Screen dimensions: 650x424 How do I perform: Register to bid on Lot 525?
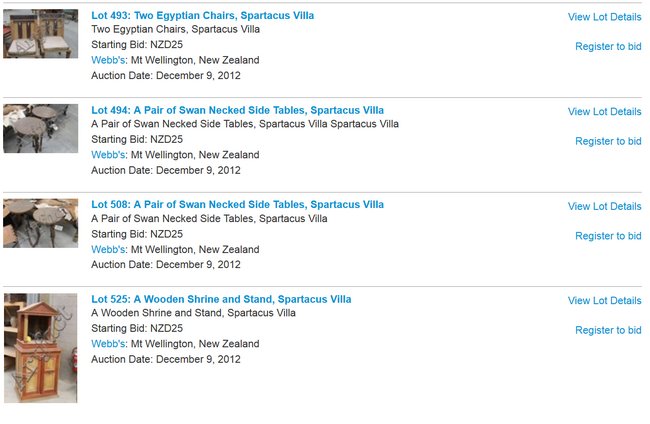[608, 330]
